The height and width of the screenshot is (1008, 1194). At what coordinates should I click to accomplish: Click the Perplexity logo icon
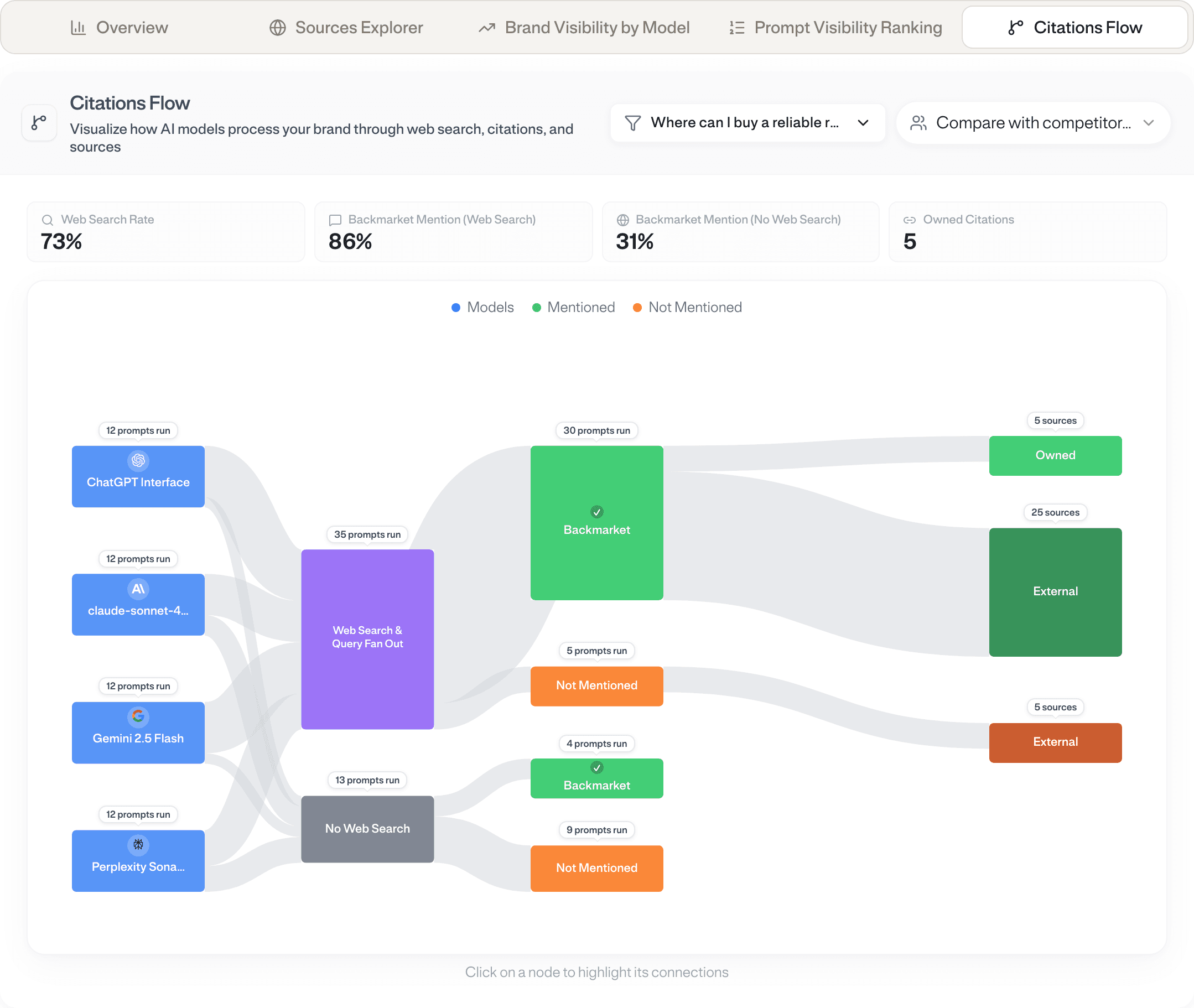138,845
